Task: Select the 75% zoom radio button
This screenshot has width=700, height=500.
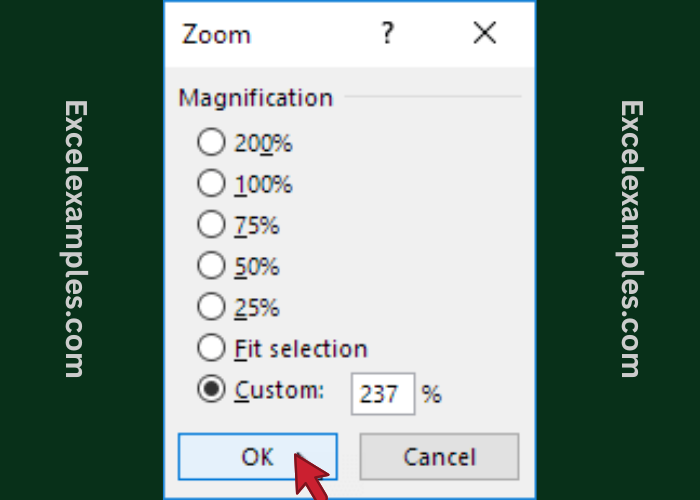Action: tap(211, 225)
